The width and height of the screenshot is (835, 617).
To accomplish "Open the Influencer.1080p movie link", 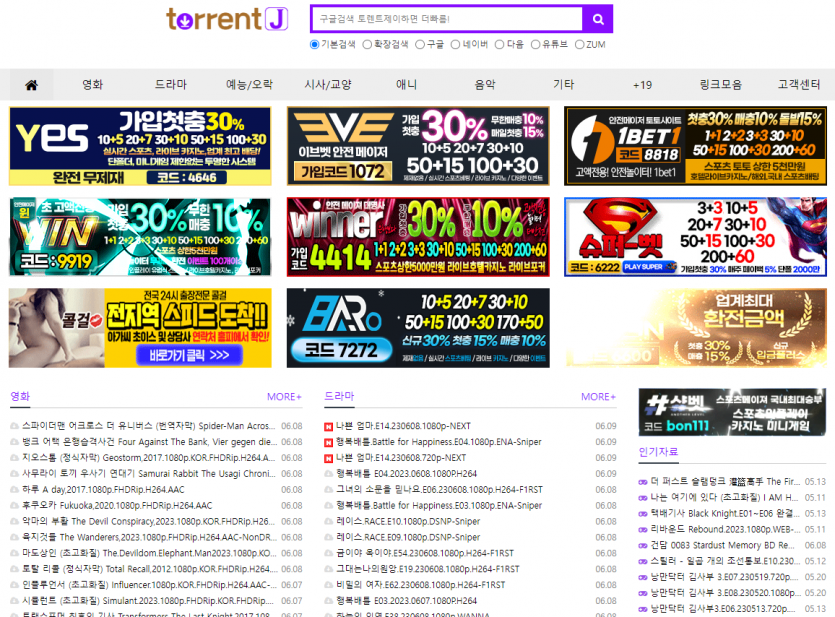I will [x=150, y=586].
